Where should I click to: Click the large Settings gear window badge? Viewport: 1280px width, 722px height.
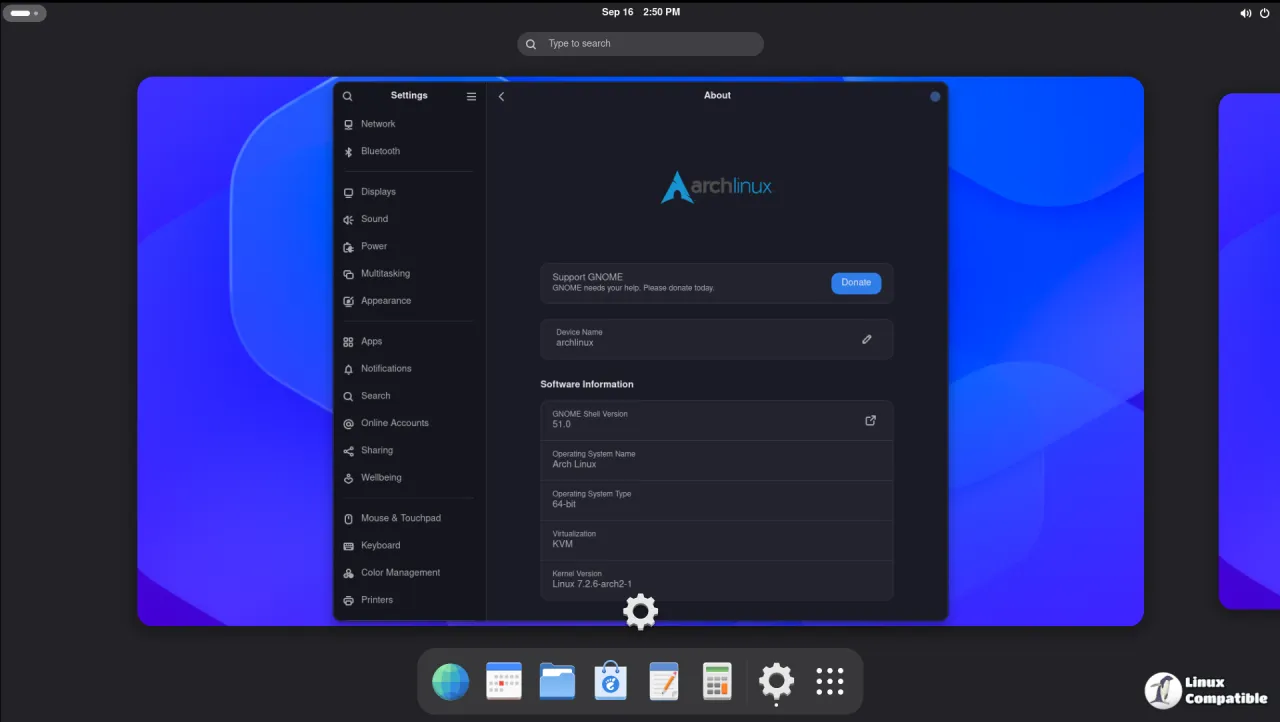tap(640, 612)
